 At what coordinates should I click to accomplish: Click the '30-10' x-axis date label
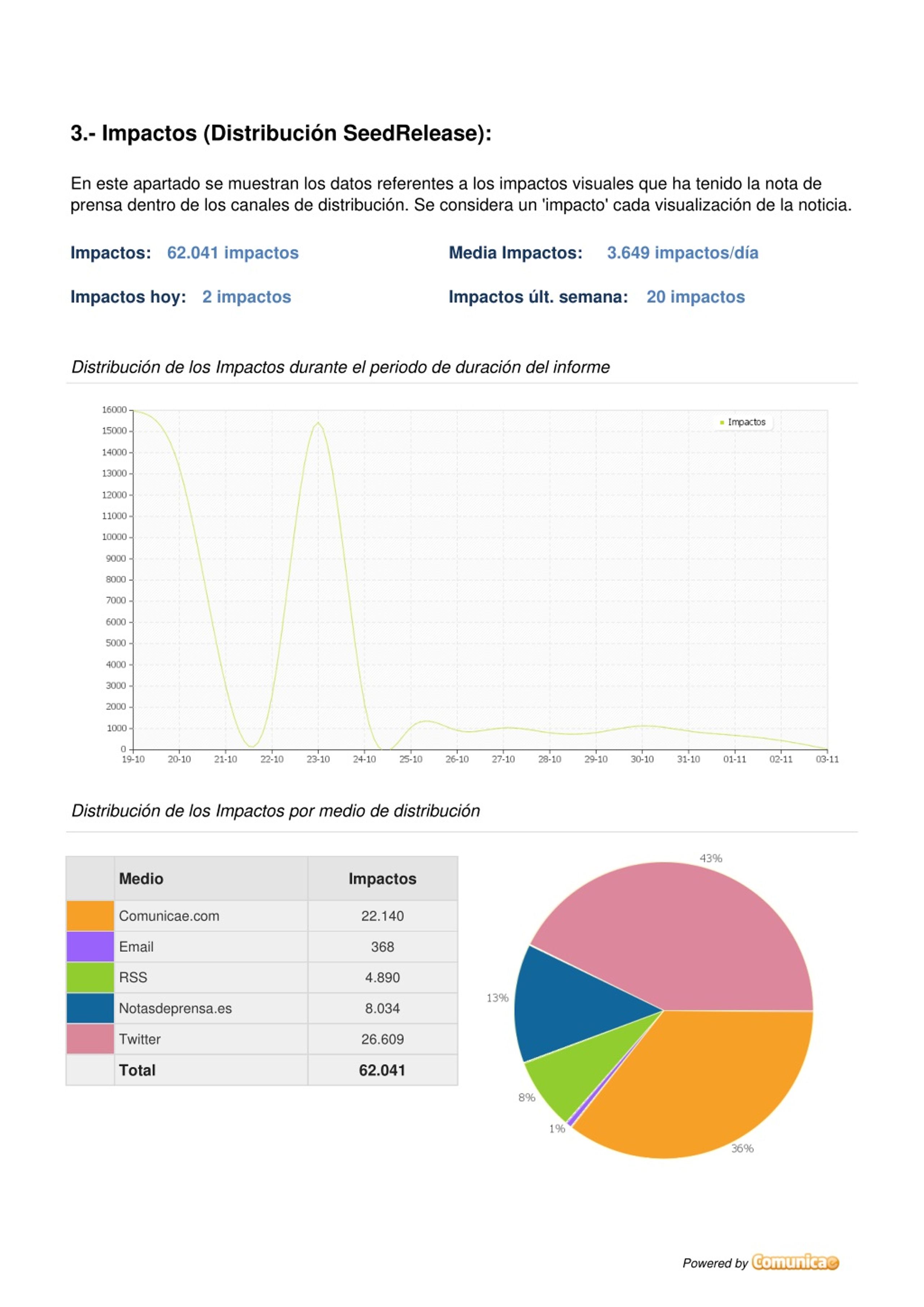[x=642, y=759]
